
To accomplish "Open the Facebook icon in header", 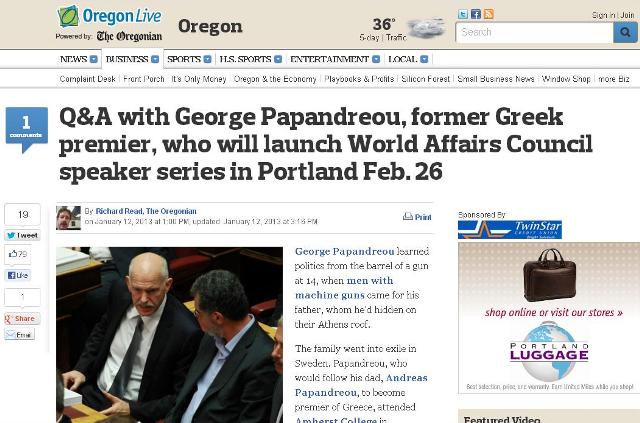I will pyautogui.click(x=476, y=14).
